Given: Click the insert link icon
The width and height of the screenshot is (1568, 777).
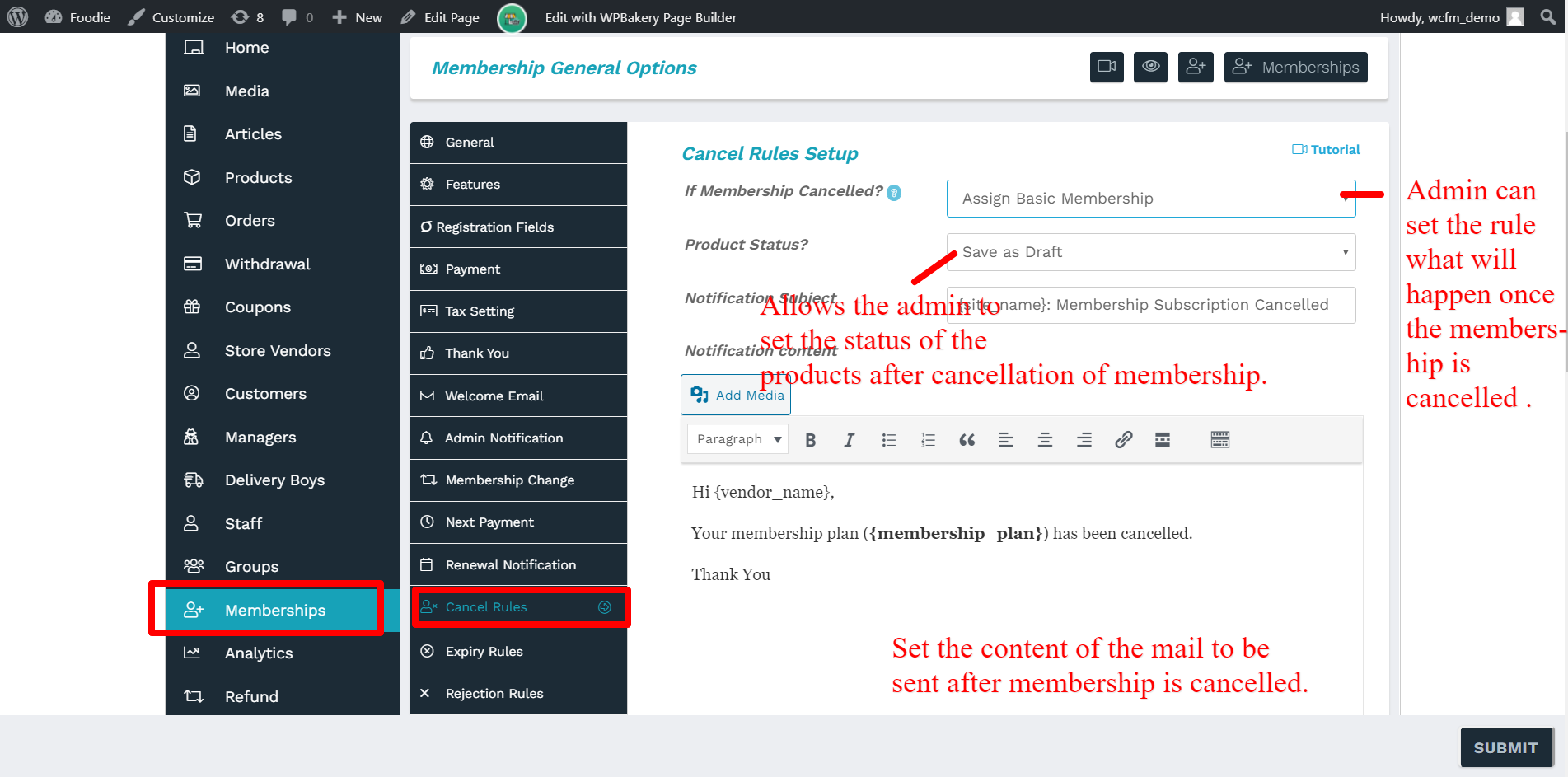Looking at the screenshot, I should [x=1123, y=440].
